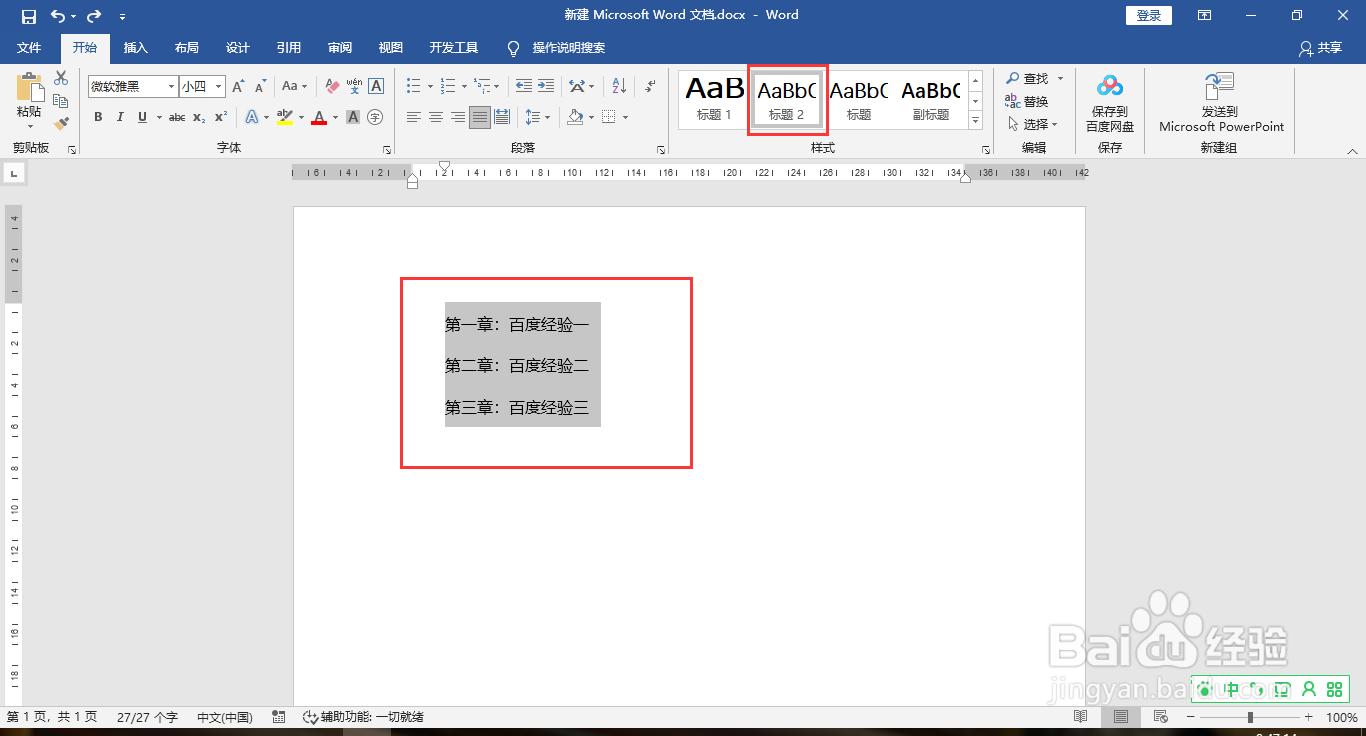Shrink font size with smaller A icon
This screenshot has width=1366, height=736.
point(260,87)
